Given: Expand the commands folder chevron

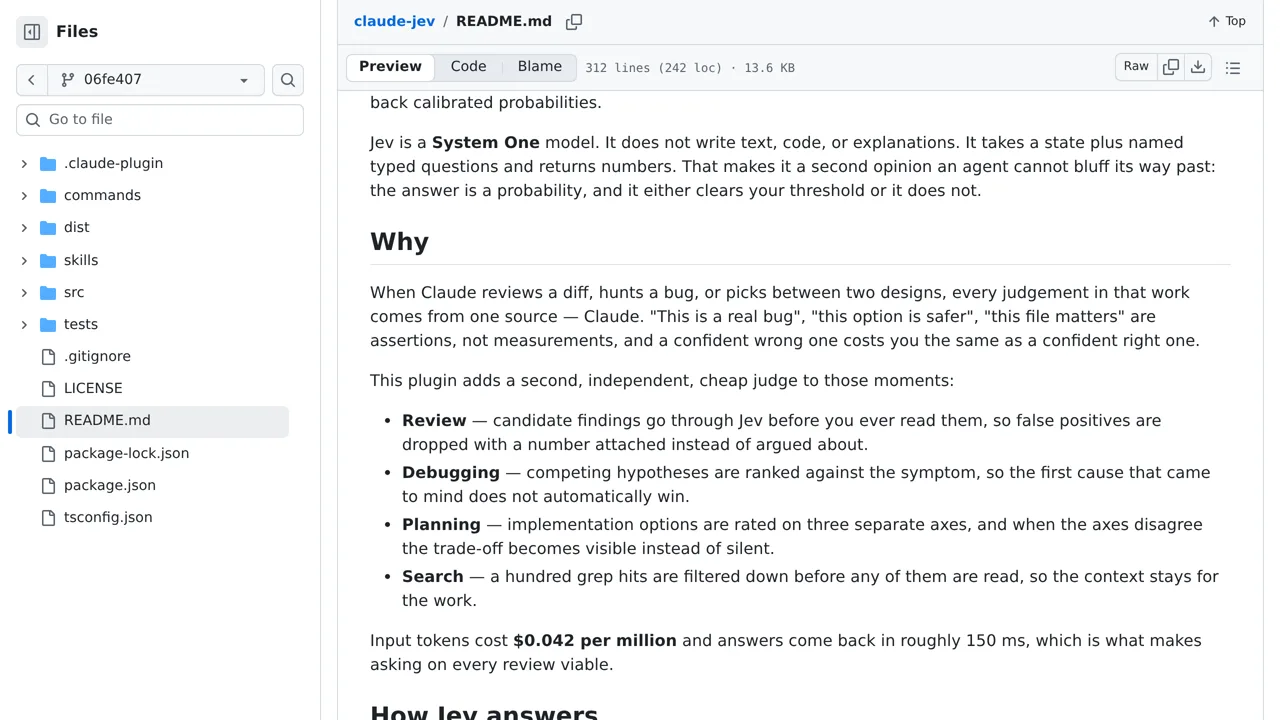Looking at the screenshot, I should click(24, 195).
